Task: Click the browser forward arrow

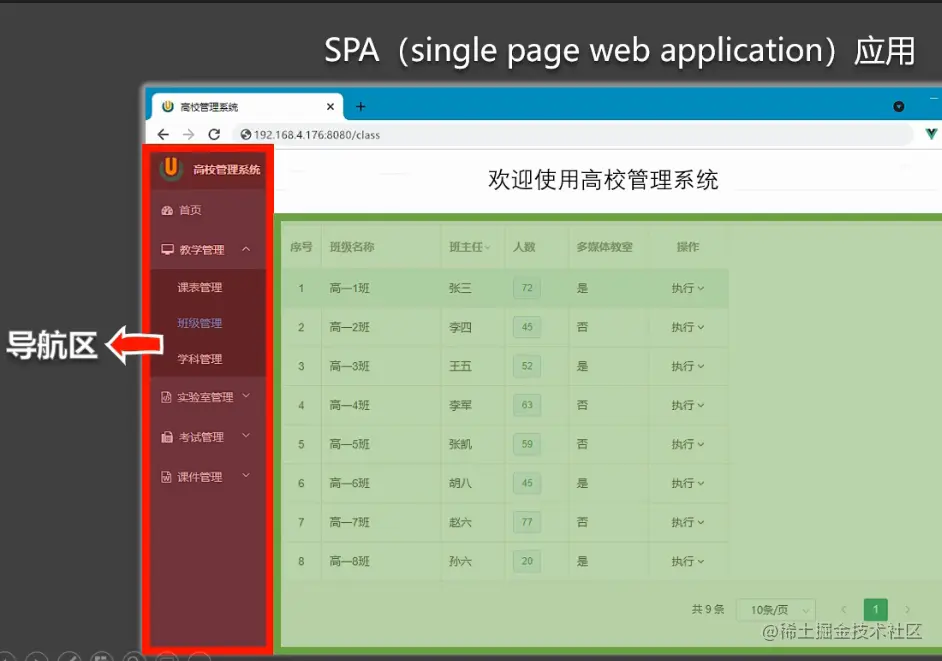Action: point(188,134)
